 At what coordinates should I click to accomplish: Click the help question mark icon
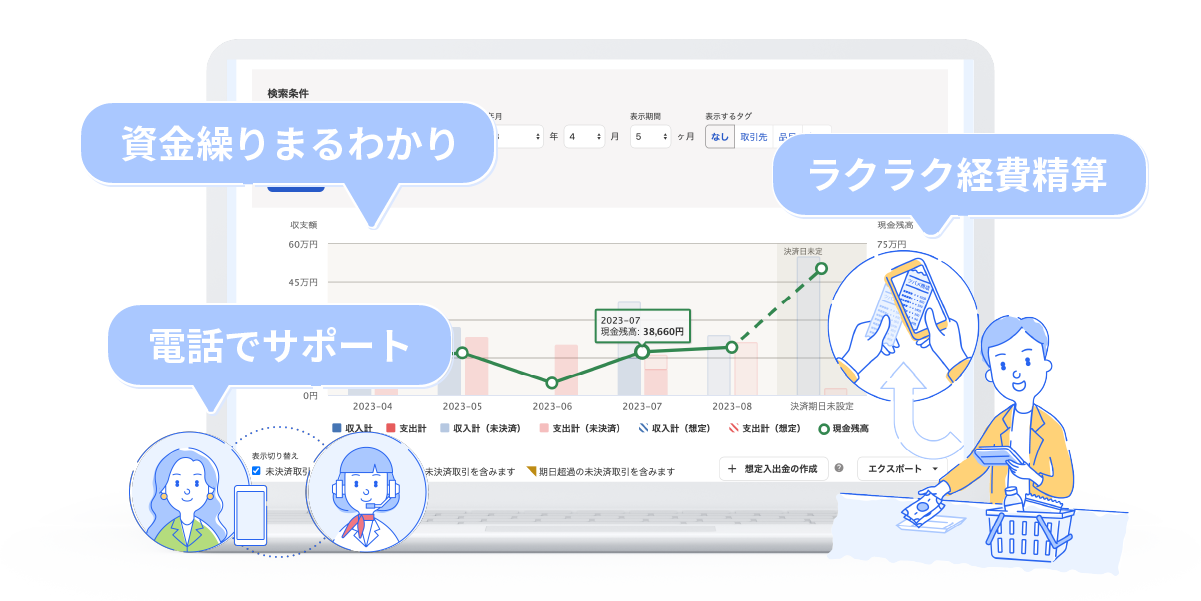click(839, 468)
